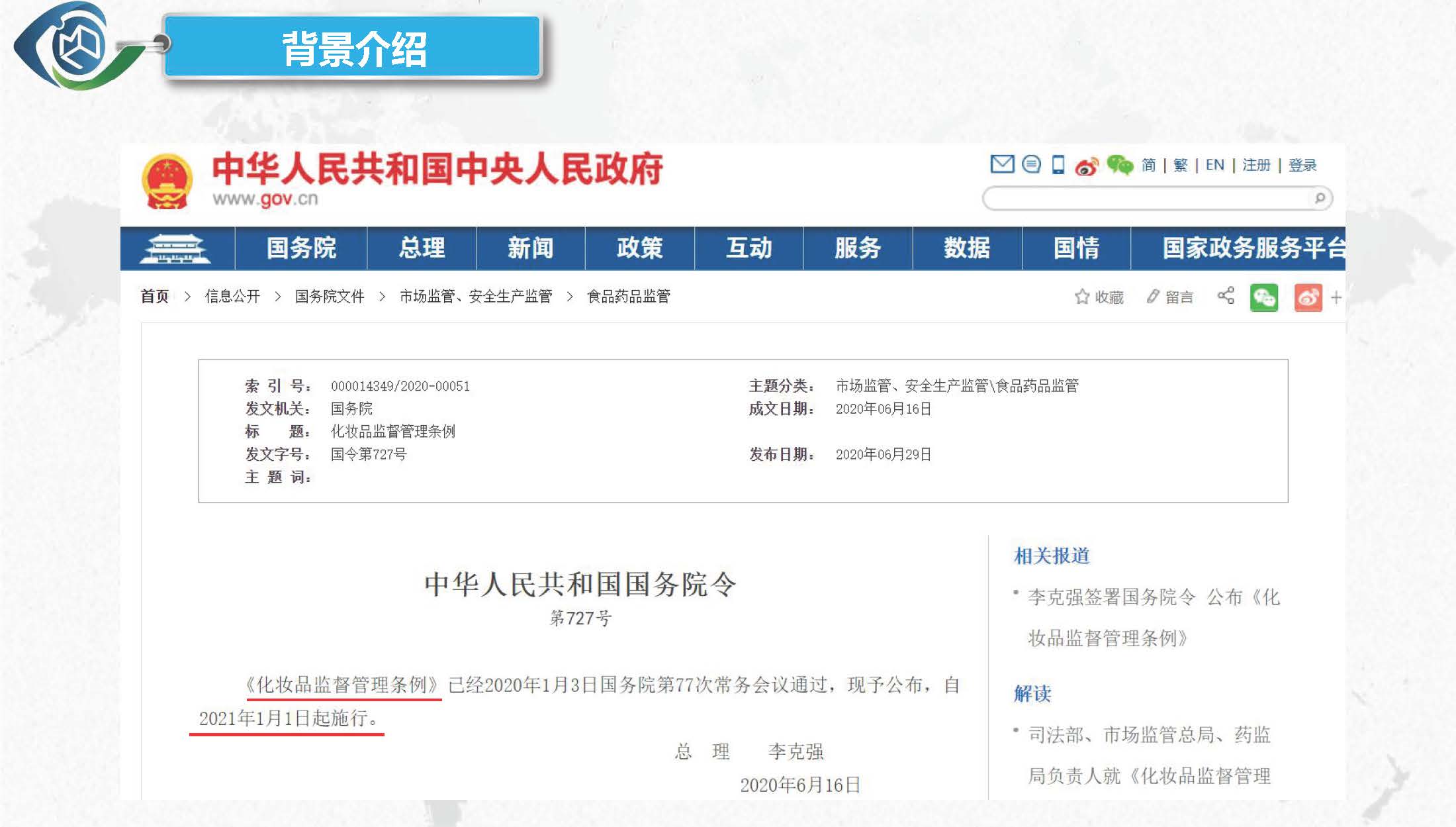The height and width of the screenshot is (827, 1456).
Task: Click the star 收藏 favorite button
Action: 1099,297
